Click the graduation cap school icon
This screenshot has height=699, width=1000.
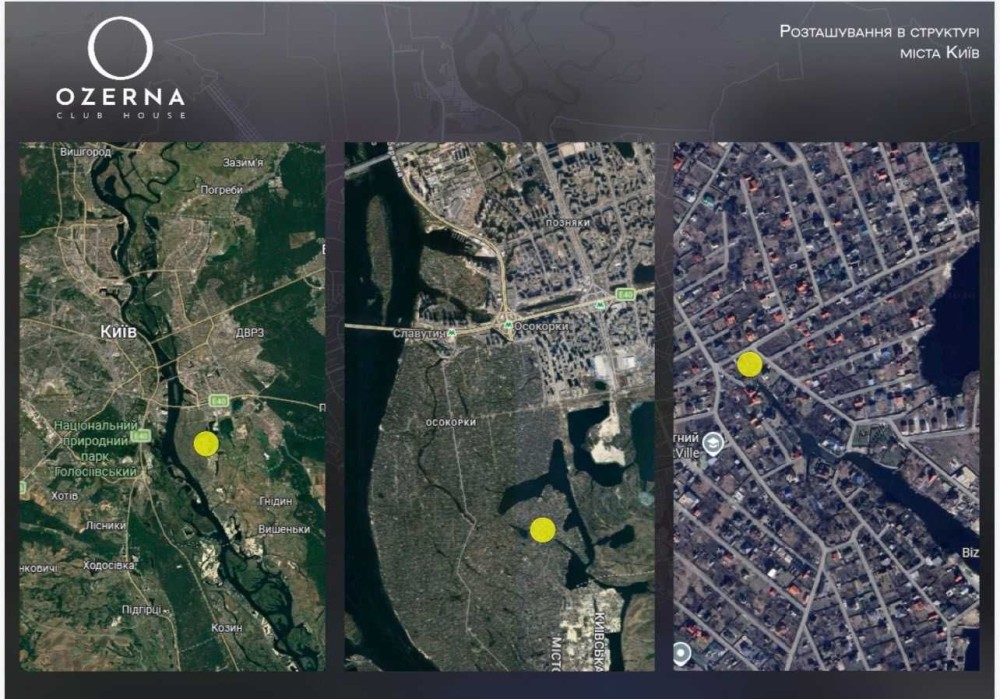click(x=712, y=442)
